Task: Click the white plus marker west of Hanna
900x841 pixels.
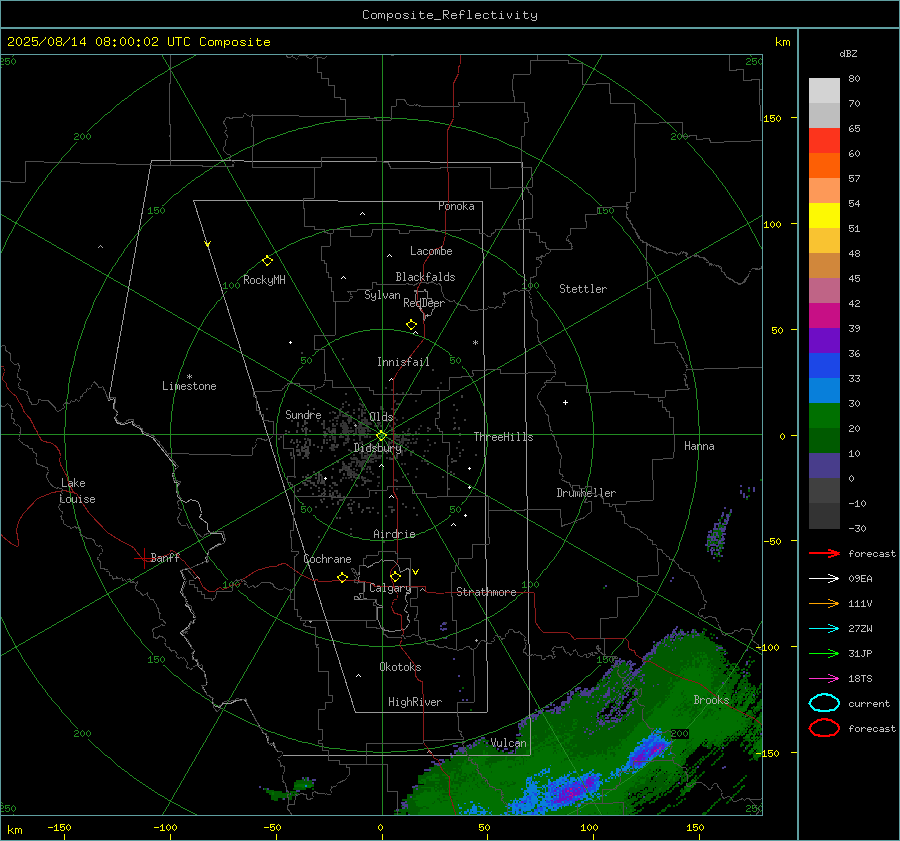Action: point(565,402)
